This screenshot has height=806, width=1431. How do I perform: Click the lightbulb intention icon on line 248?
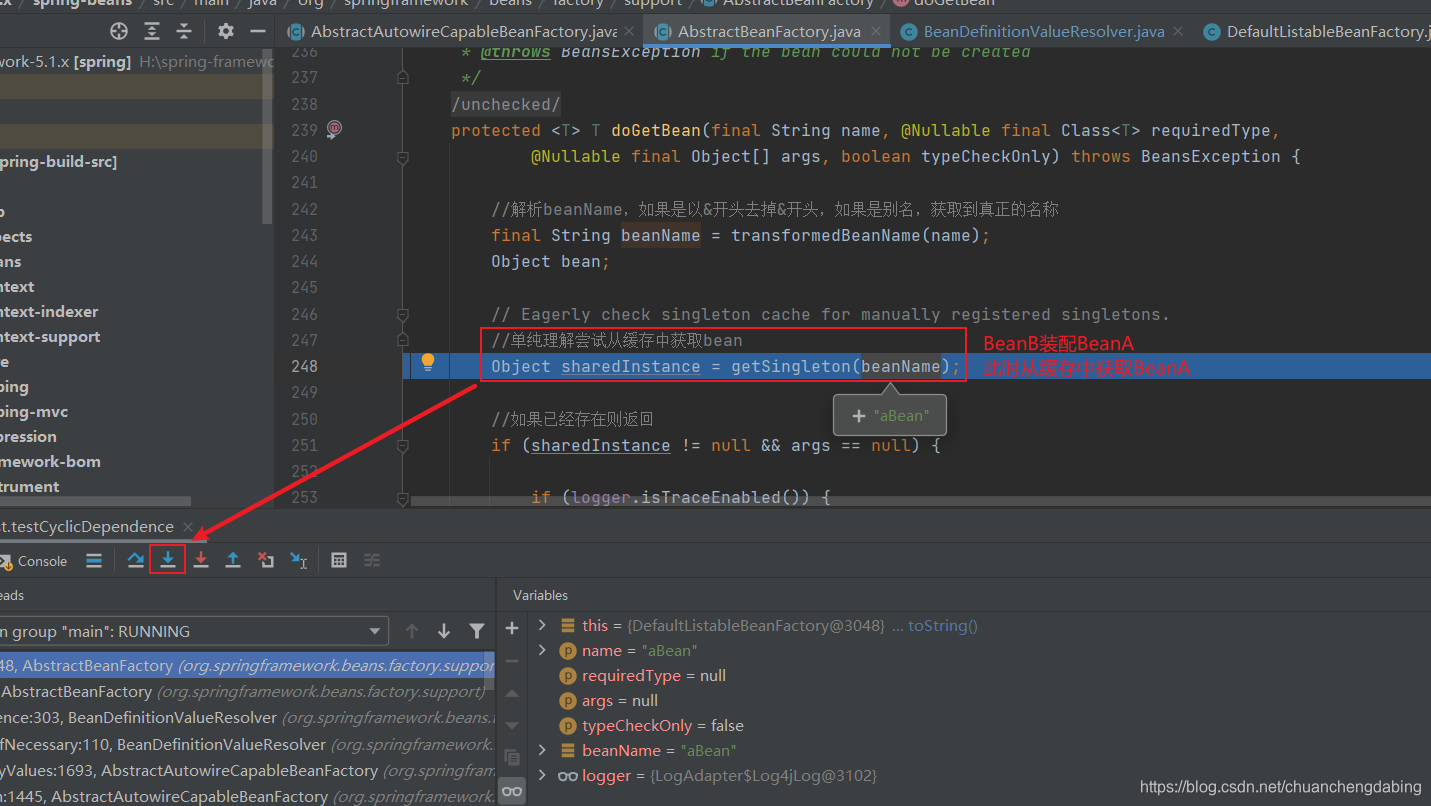point(428,362)
